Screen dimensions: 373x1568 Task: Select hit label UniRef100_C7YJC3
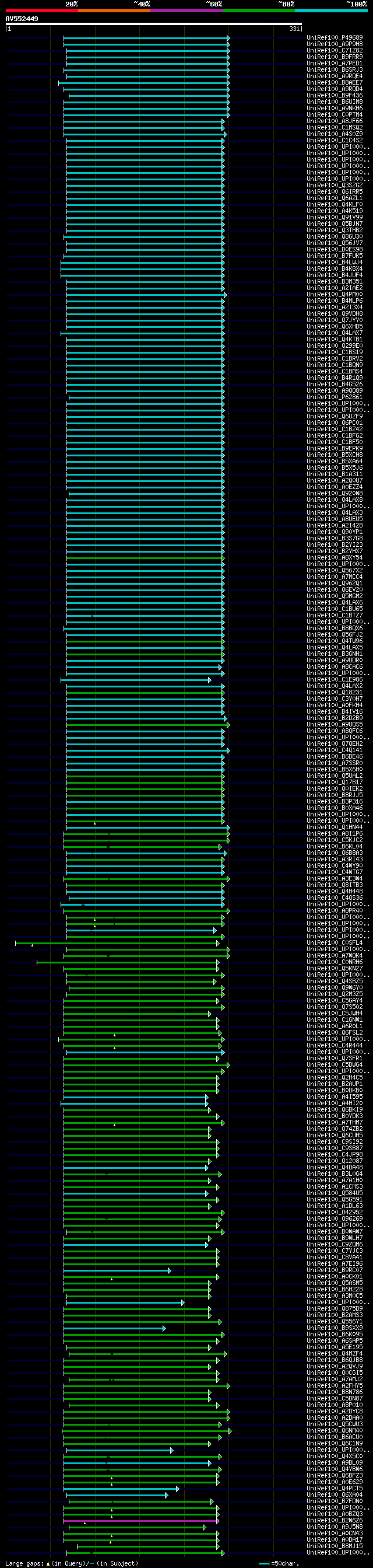click(x=335, y=1251)
